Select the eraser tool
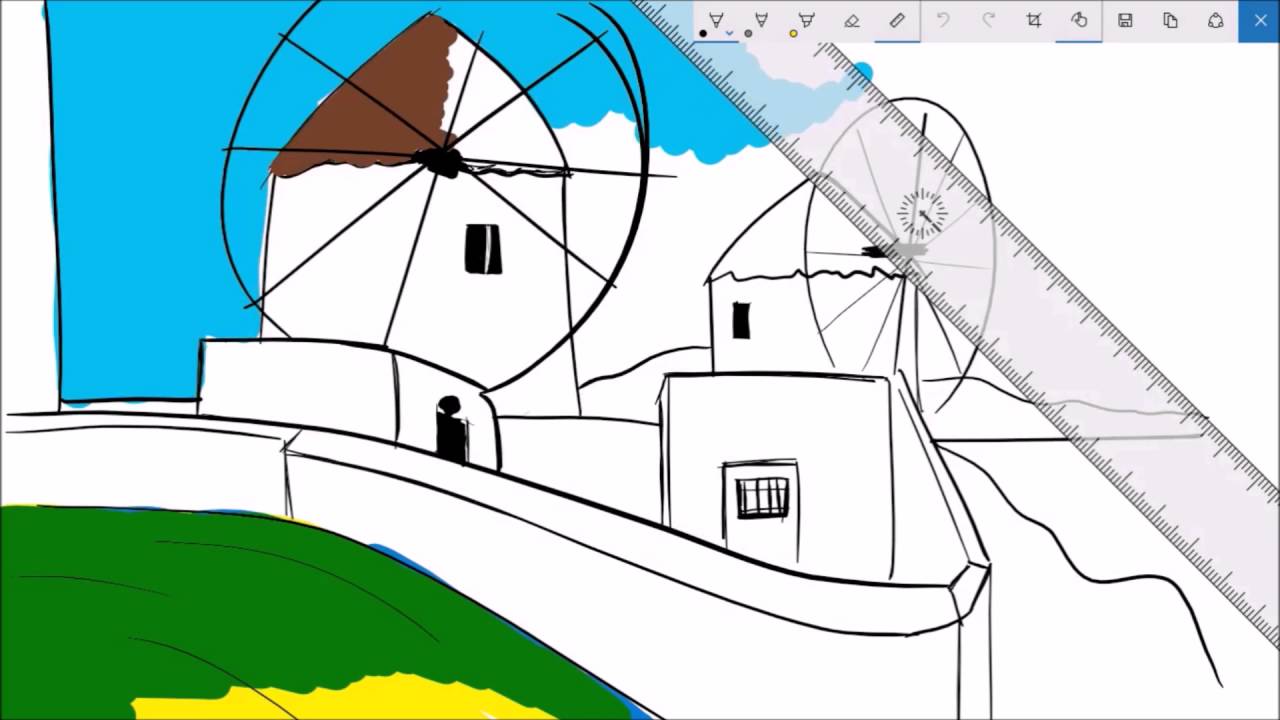This screenshot has height=720, width=1280. (851, 21)
